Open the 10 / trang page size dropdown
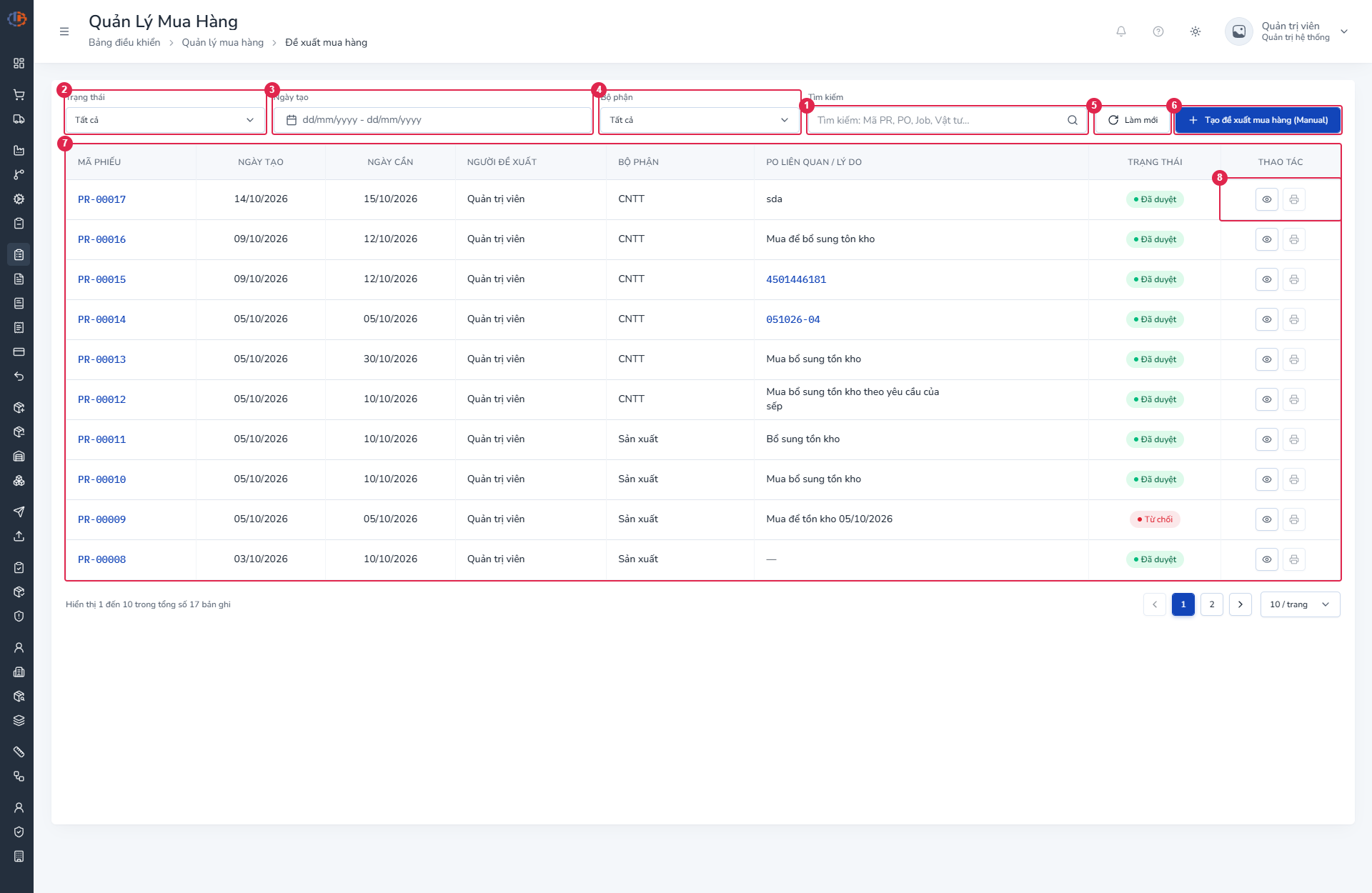This screenshot has height=893, width=1372. [x=1301, y=604]
